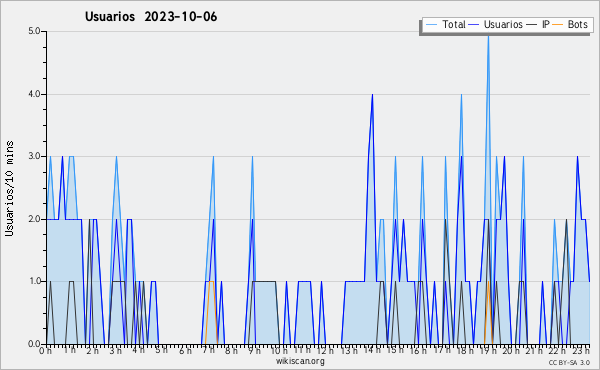The height and width of the screenshot is (370, 600).
Task: Click the '3 h' x-axis label
Action: pos(115,350)
